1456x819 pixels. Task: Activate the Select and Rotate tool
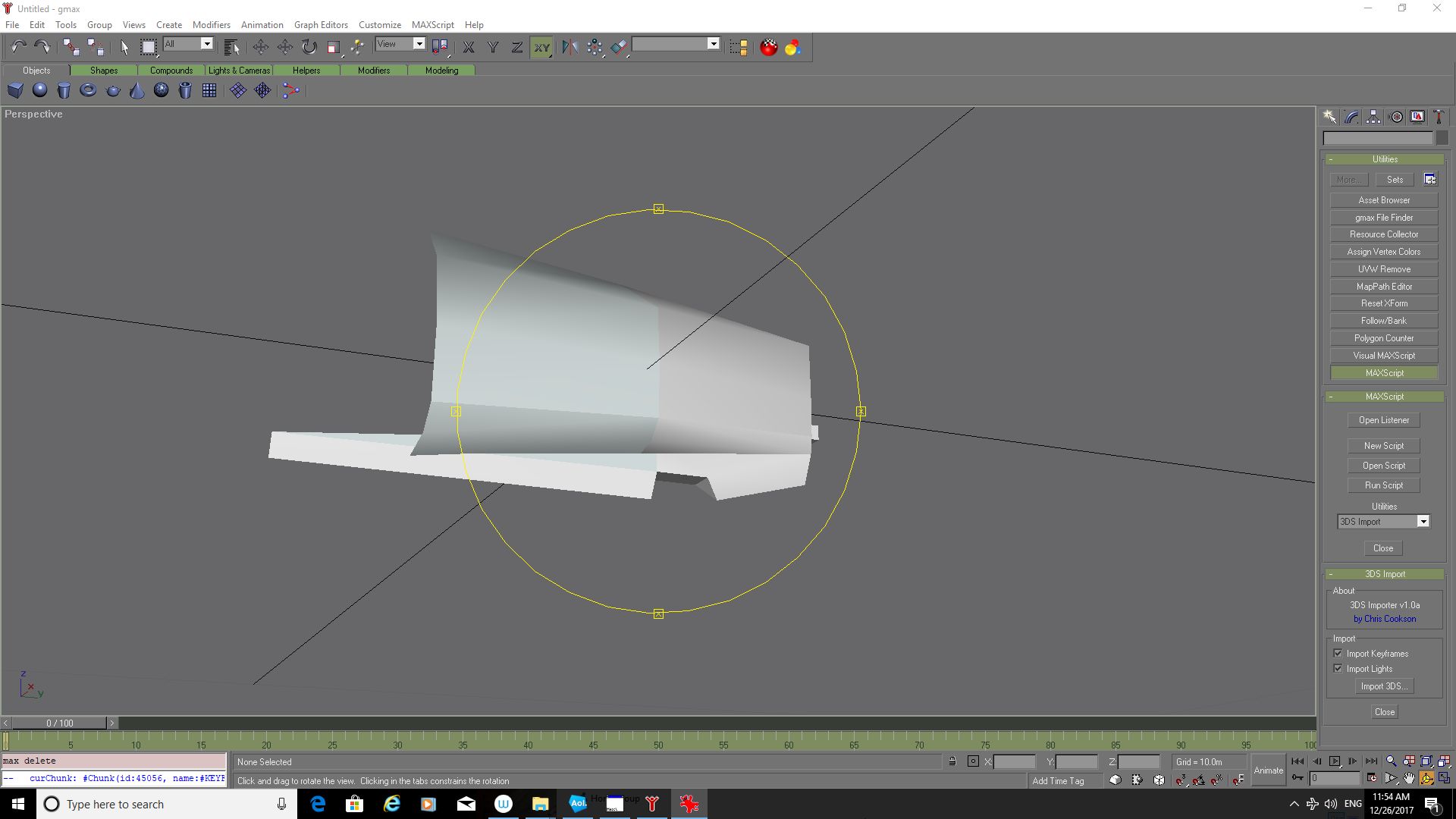point(309,46)
